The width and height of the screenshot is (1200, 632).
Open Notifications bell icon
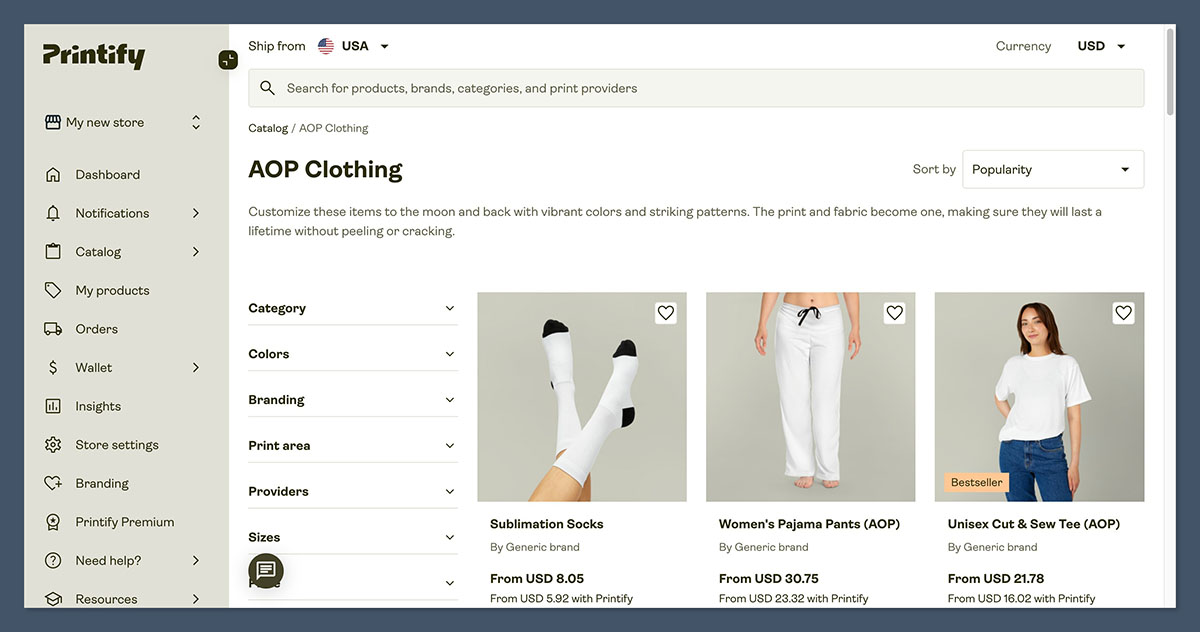click(x=52, y=212)
